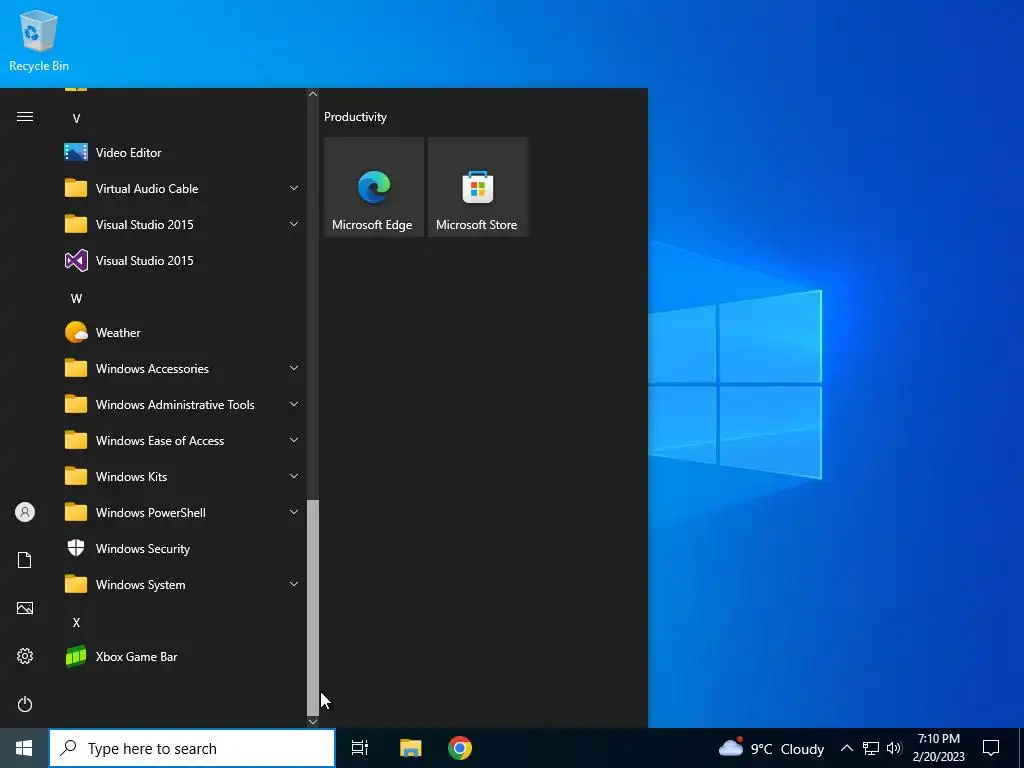The image size is (1024, 768).
Task: Click the weather cloud taskbar icon
Action: (x=731, y=746)
